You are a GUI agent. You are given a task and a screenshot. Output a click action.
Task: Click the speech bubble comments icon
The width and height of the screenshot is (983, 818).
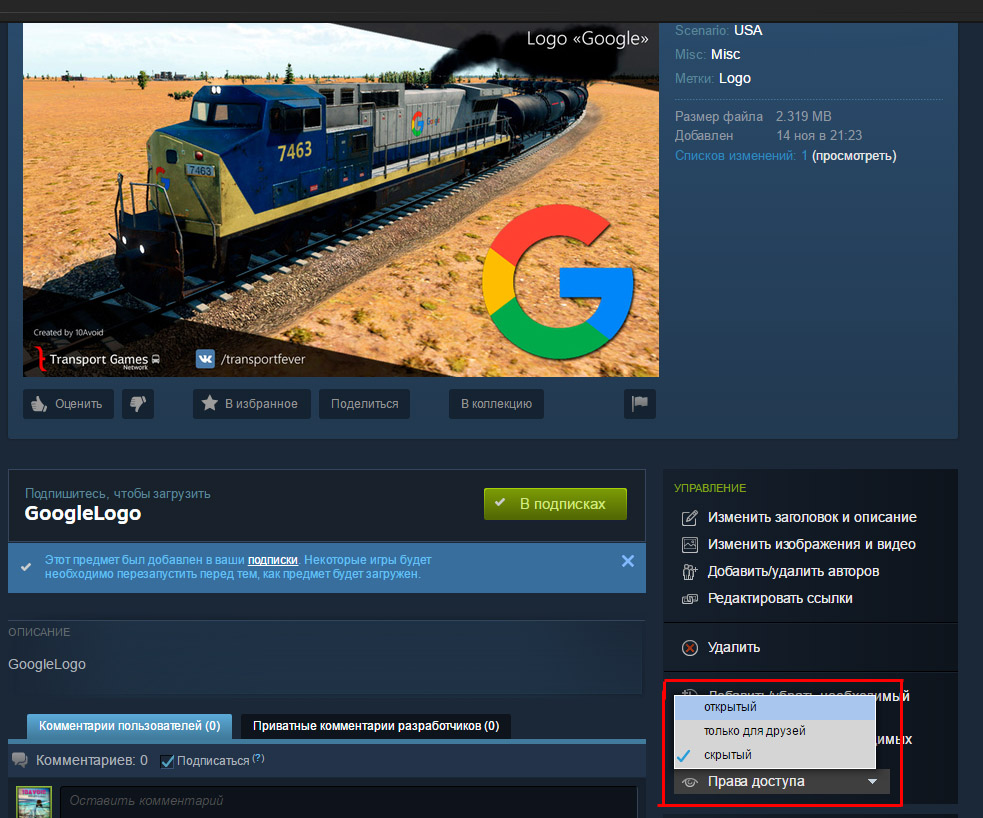pos(20,760)
